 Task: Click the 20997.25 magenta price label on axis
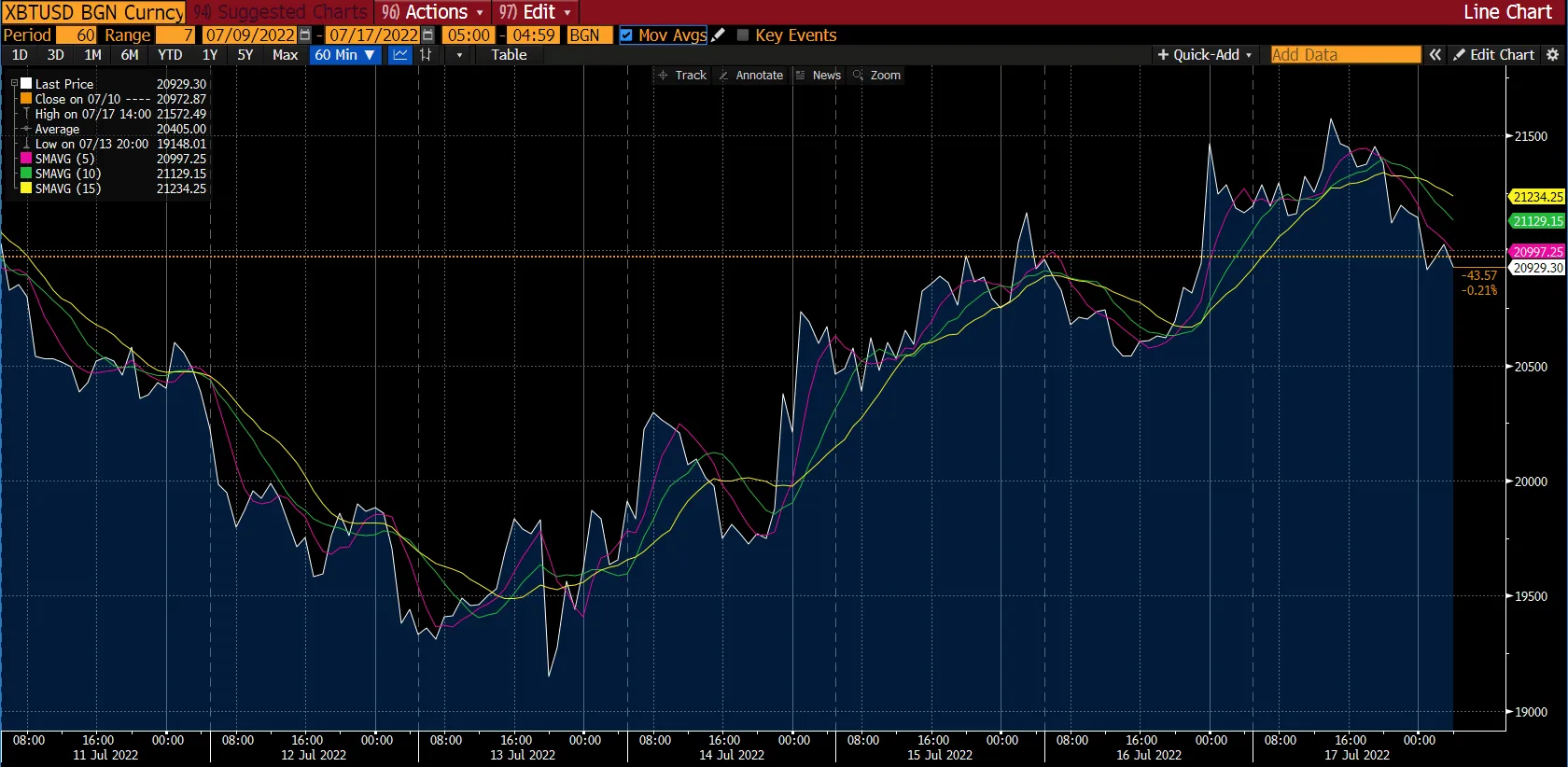pos(1537,252)
